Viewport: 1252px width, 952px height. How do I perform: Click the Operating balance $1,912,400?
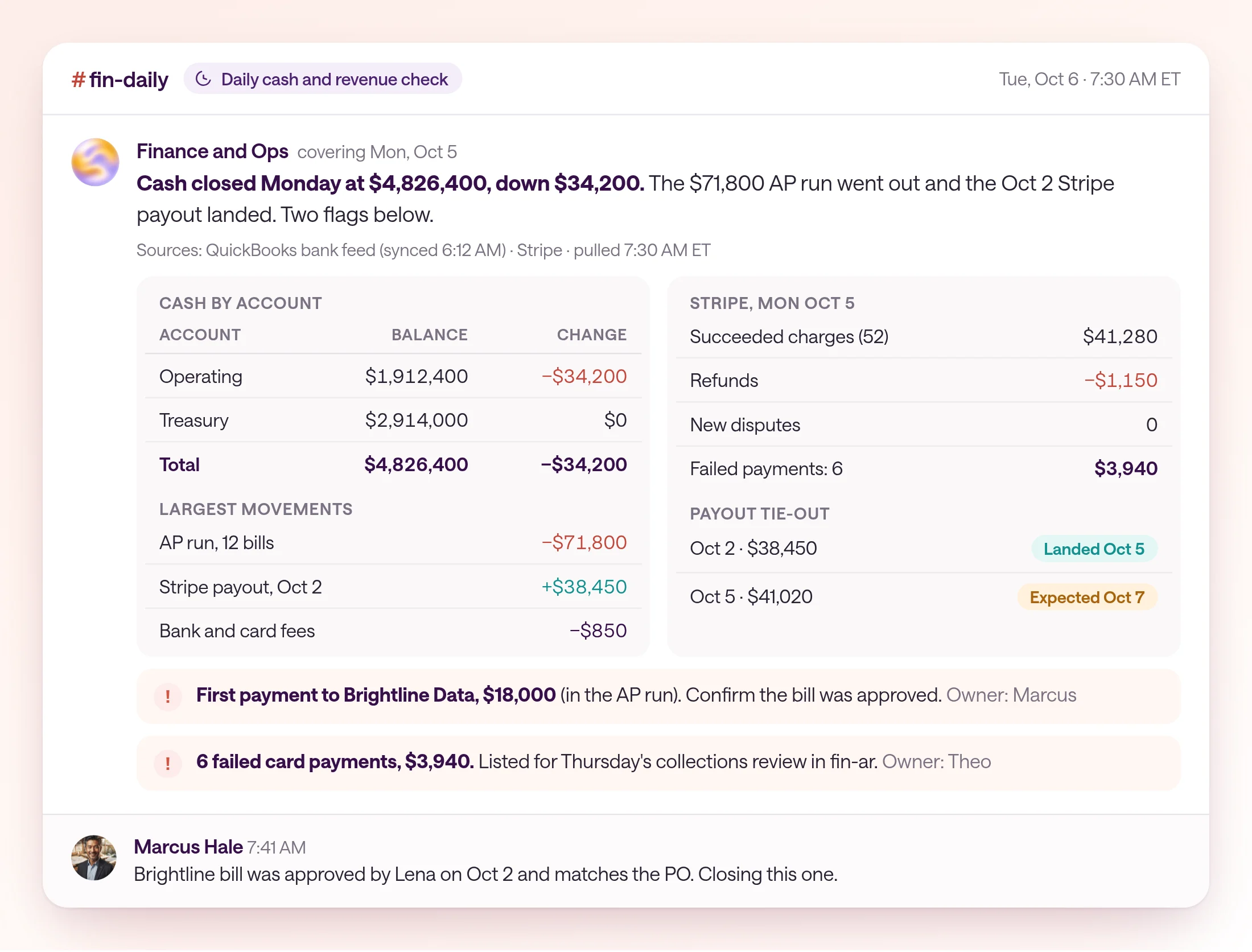417,377
